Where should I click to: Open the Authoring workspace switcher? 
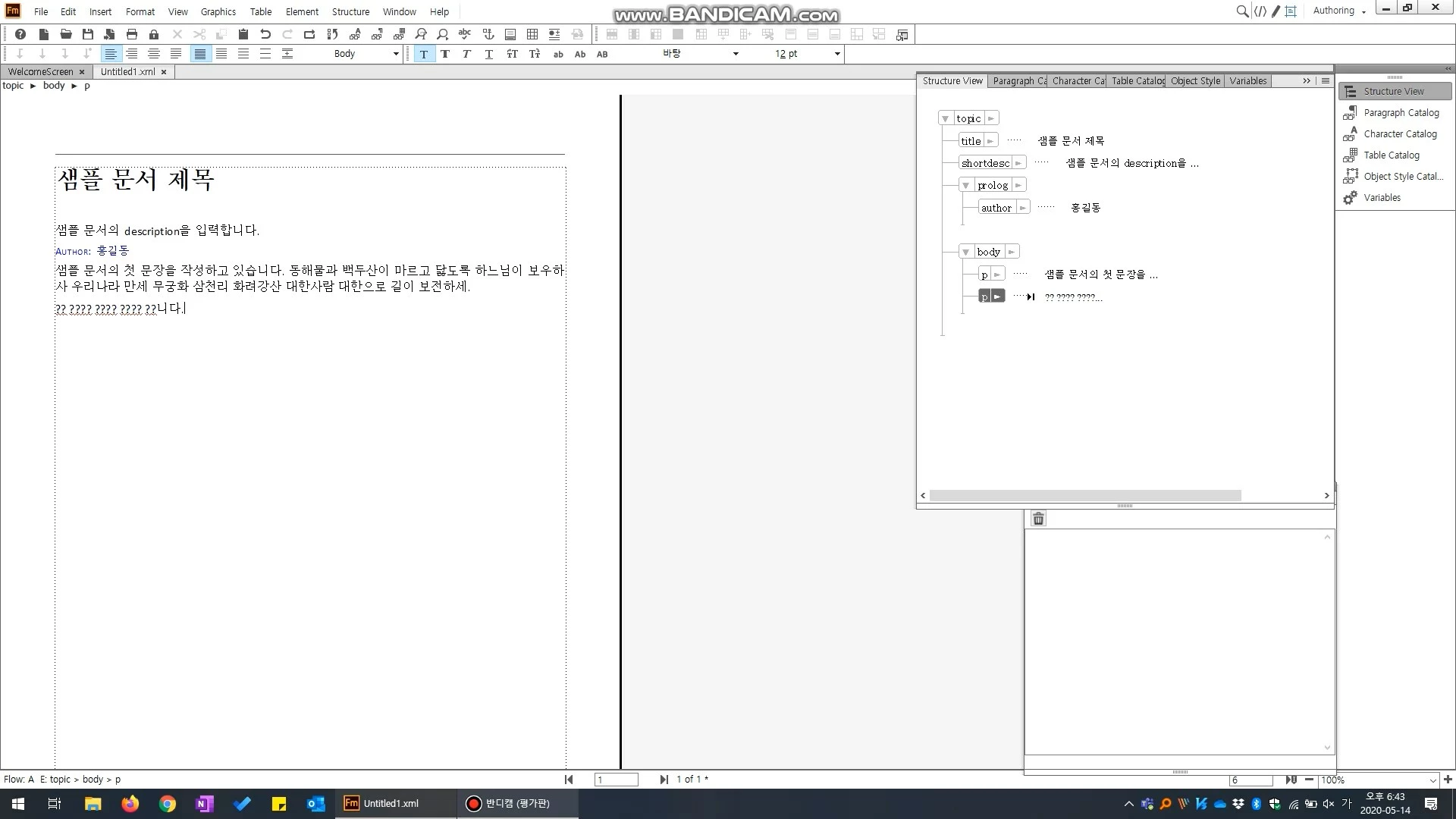click(x=1339, y=11)
